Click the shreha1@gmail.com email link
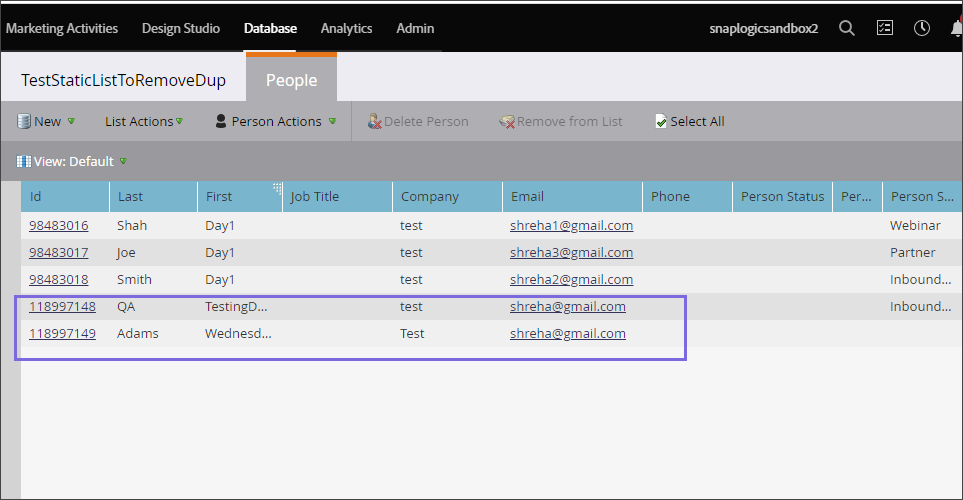963x500 pixels. coord(571,225)
